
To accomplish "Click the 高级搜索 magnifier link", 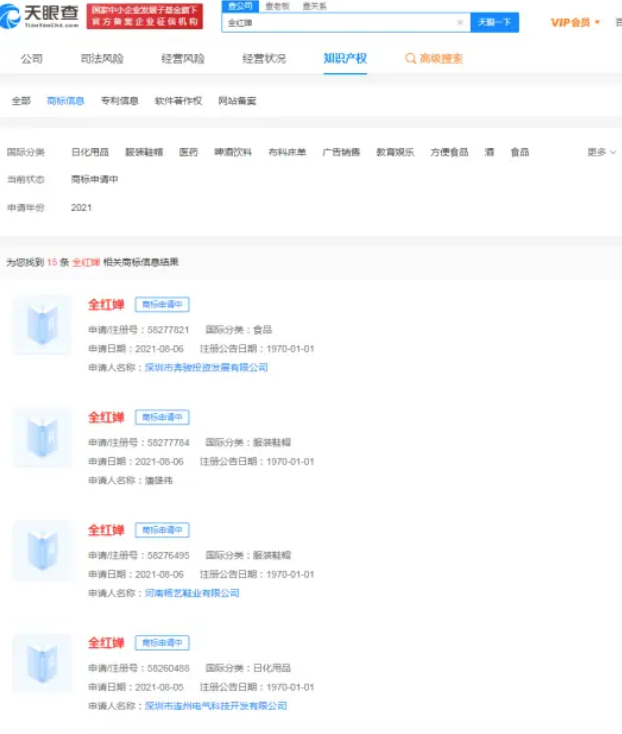I will (x=434, y=59).
